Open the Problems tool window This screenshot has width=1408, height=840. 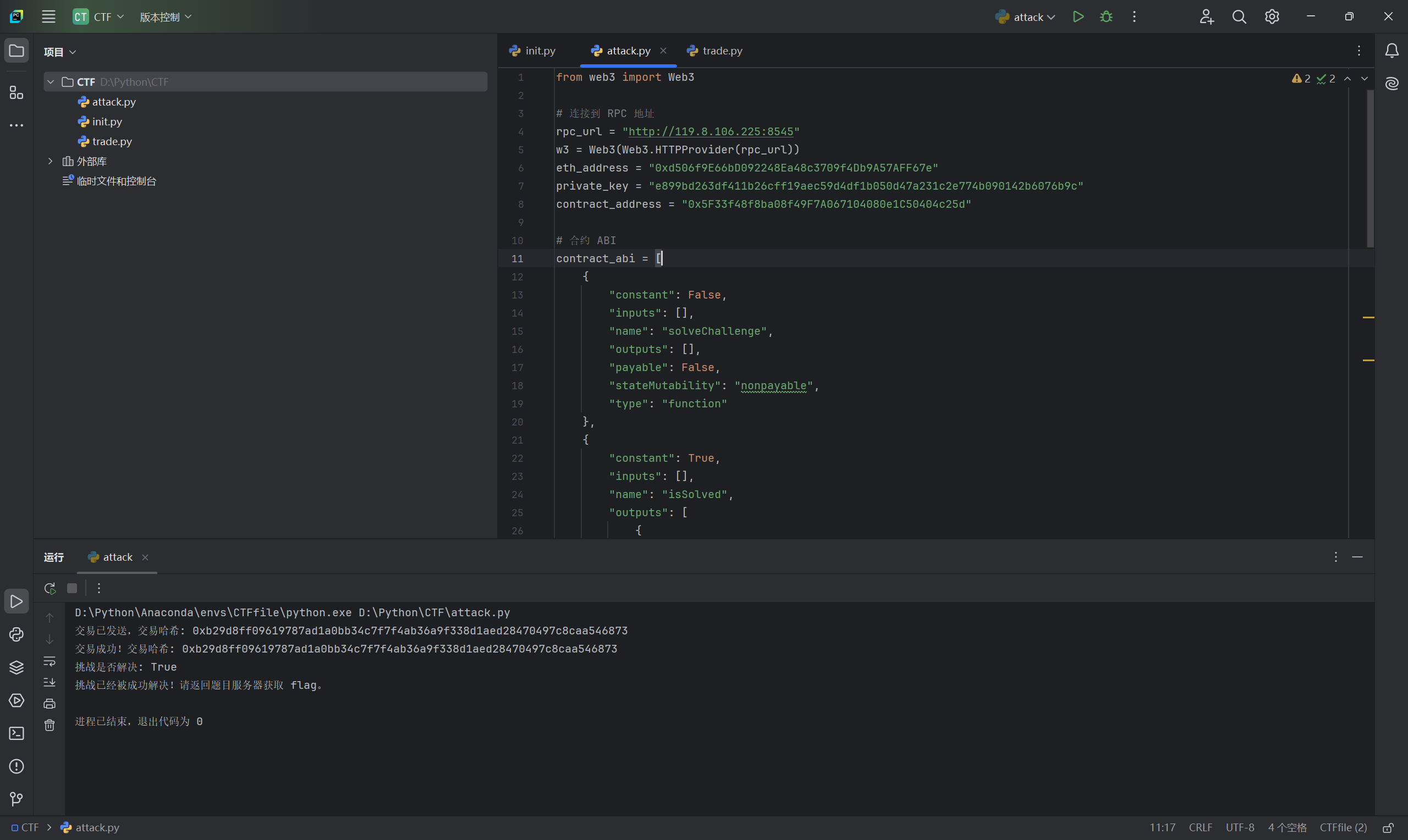coord(16,766)
